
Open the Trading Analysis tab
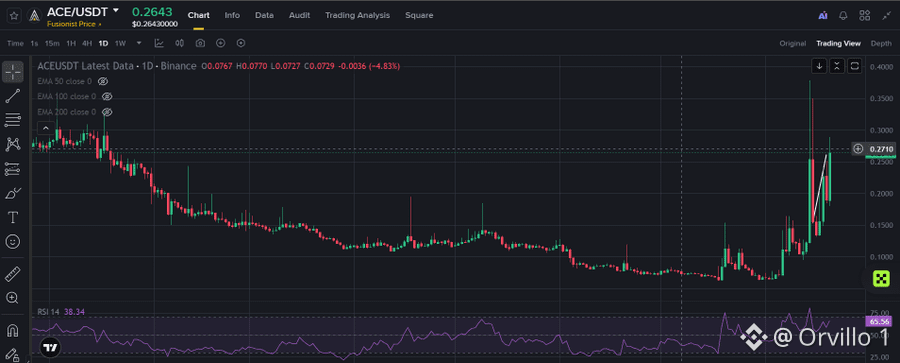(358, 16)
